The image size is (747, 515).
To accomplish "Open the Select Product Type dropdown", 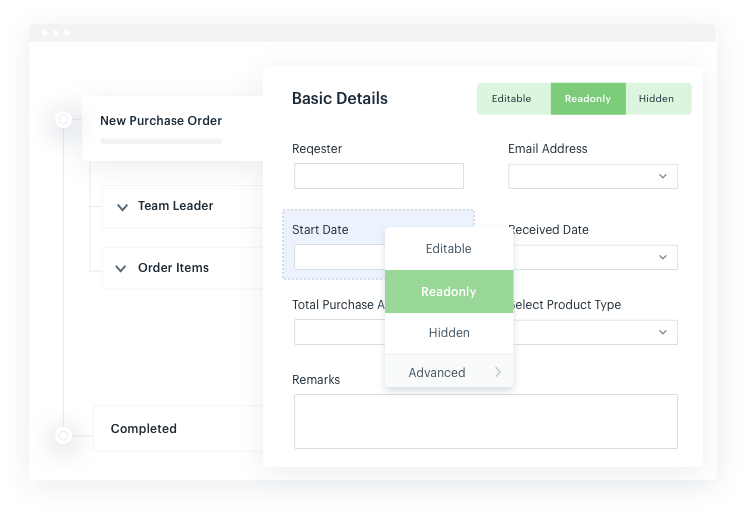I will [x=596, y=333].
